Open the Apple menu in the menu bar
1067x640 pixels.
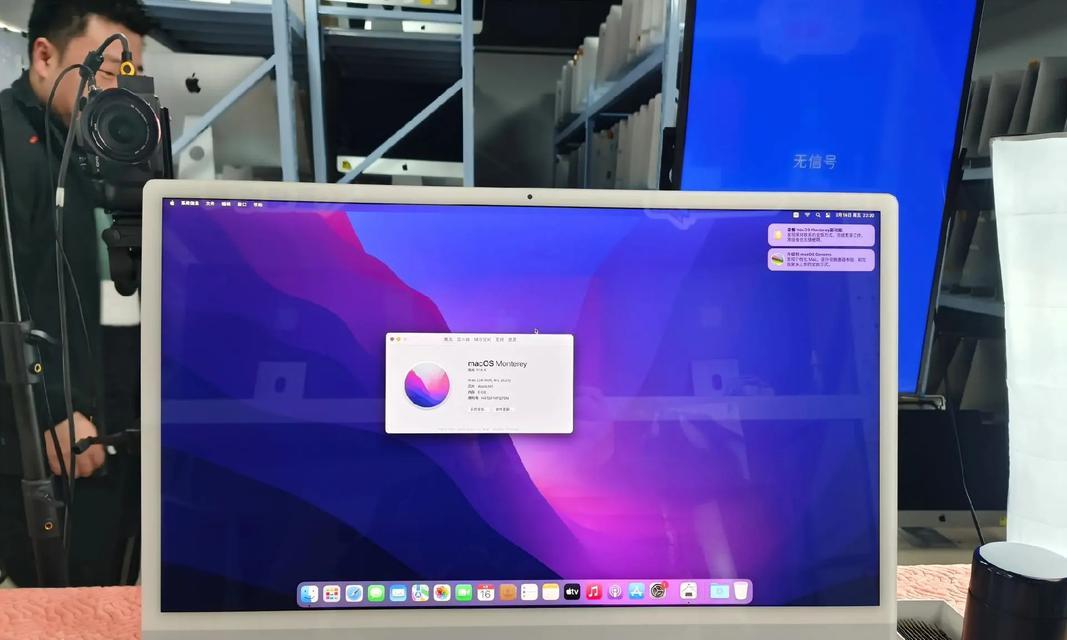[x=172, y=203]
